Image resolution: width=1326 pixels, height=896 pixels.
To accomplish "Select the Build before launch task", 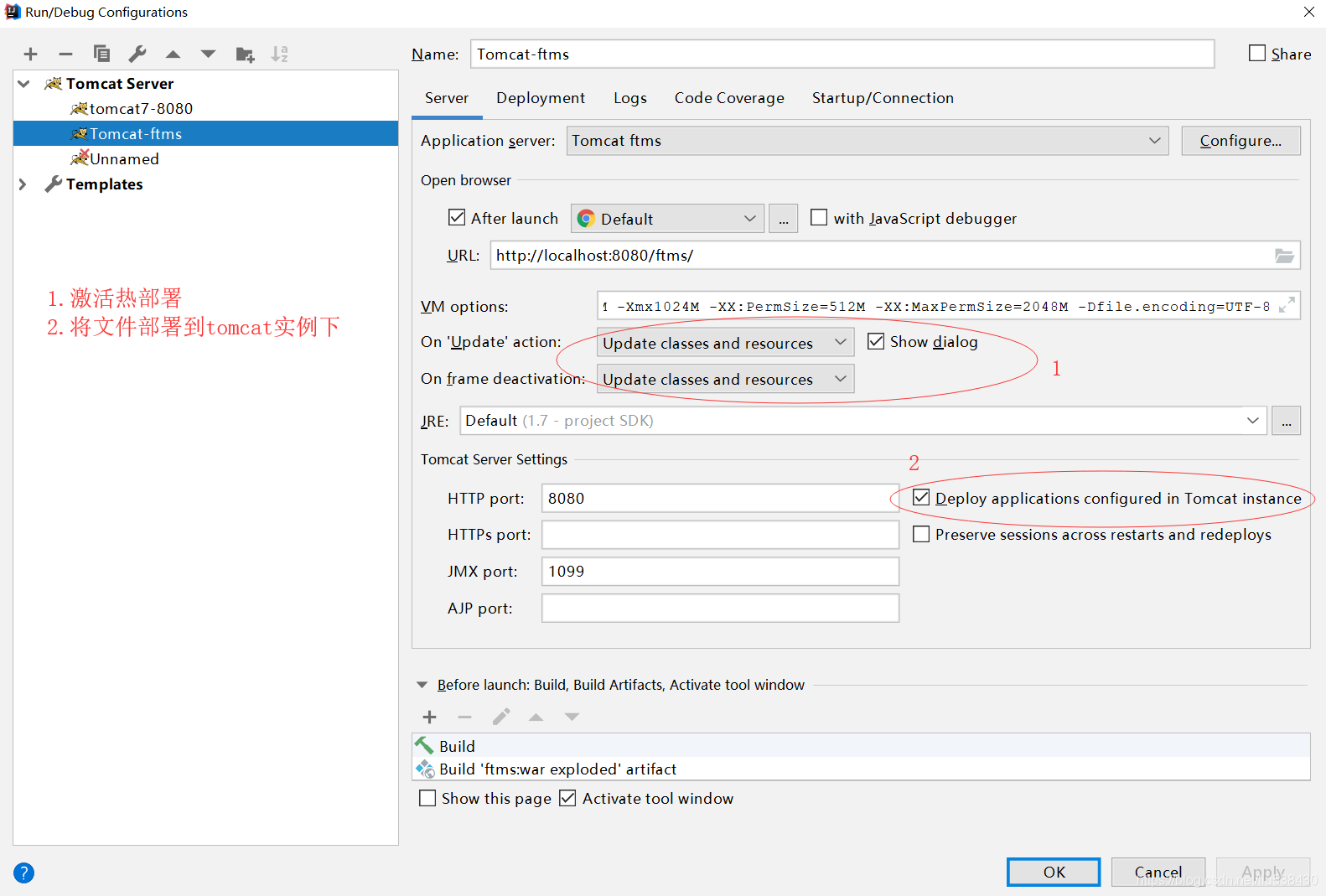I will [x=861, y=746].
